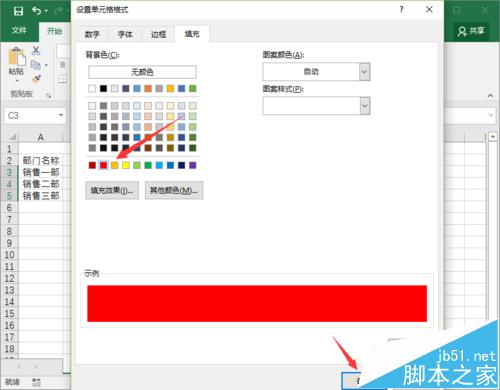
Task: Pick the orange standard color swatch
Action: [115, 165]
